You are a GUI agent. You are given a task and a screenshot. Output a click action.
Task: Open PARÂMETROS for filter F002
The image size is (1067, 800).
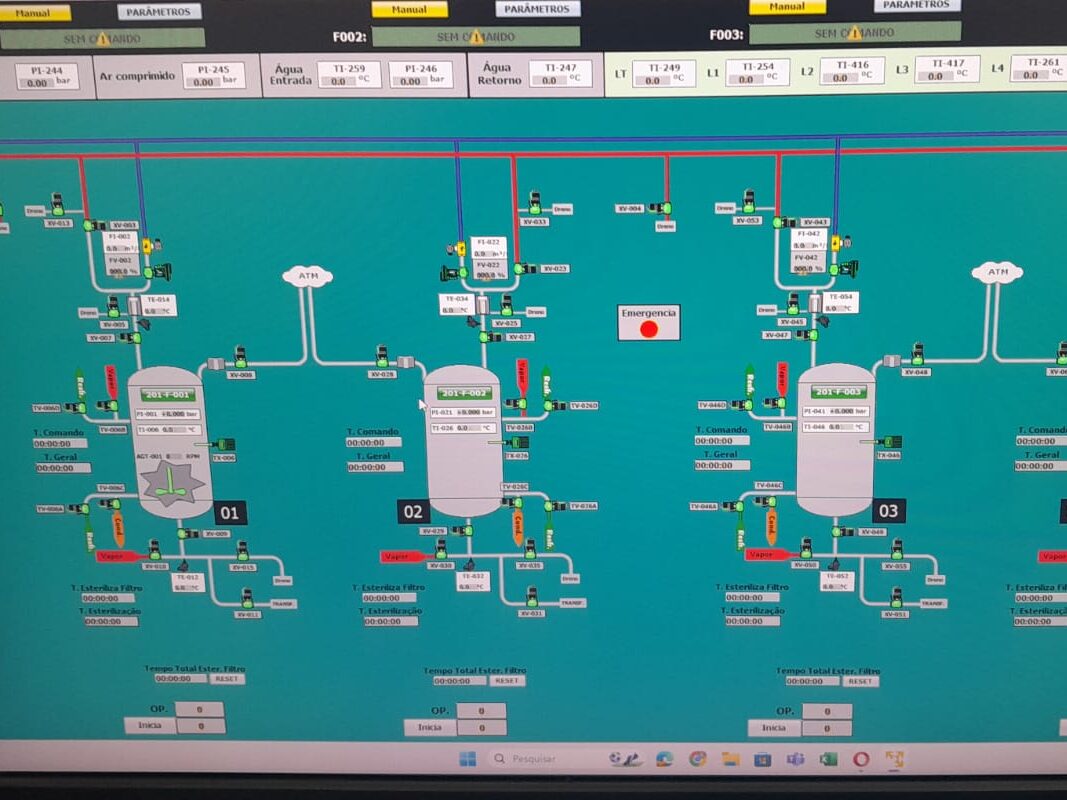click(x=537, y=9)
